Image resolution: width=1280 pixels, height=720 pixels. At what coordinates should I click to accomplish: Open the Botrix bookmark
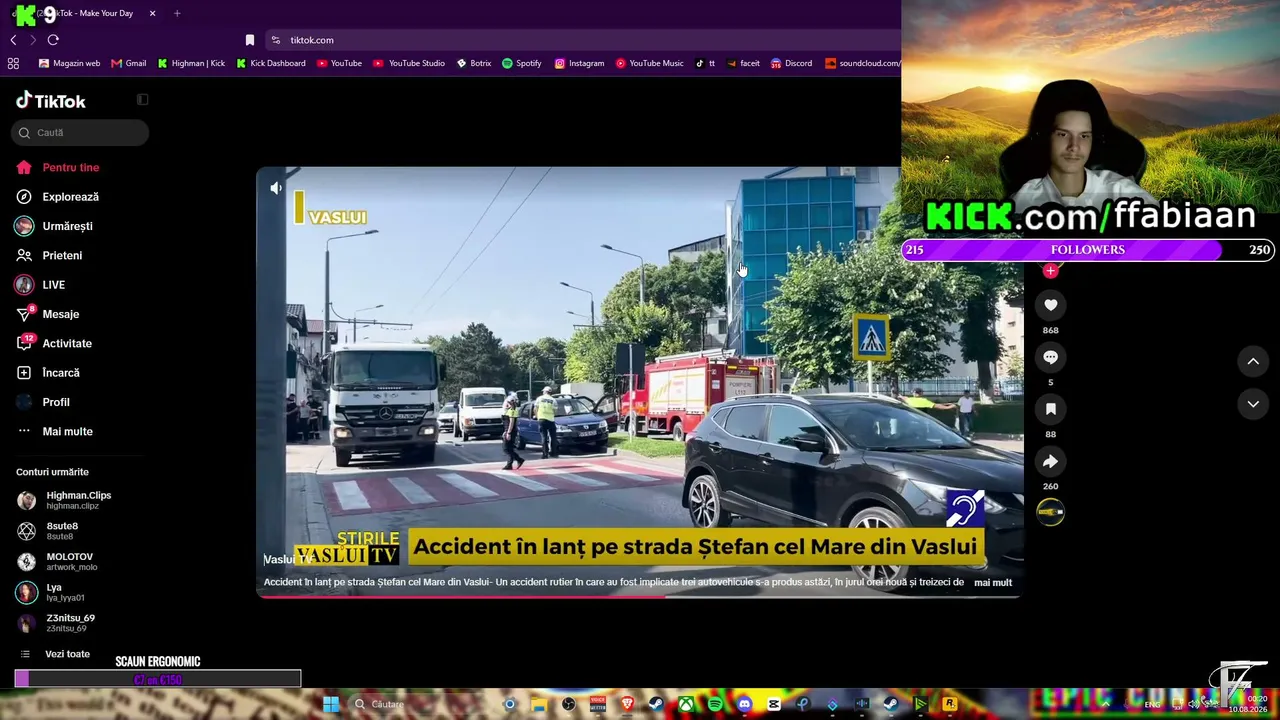click(x=474, y=63)
